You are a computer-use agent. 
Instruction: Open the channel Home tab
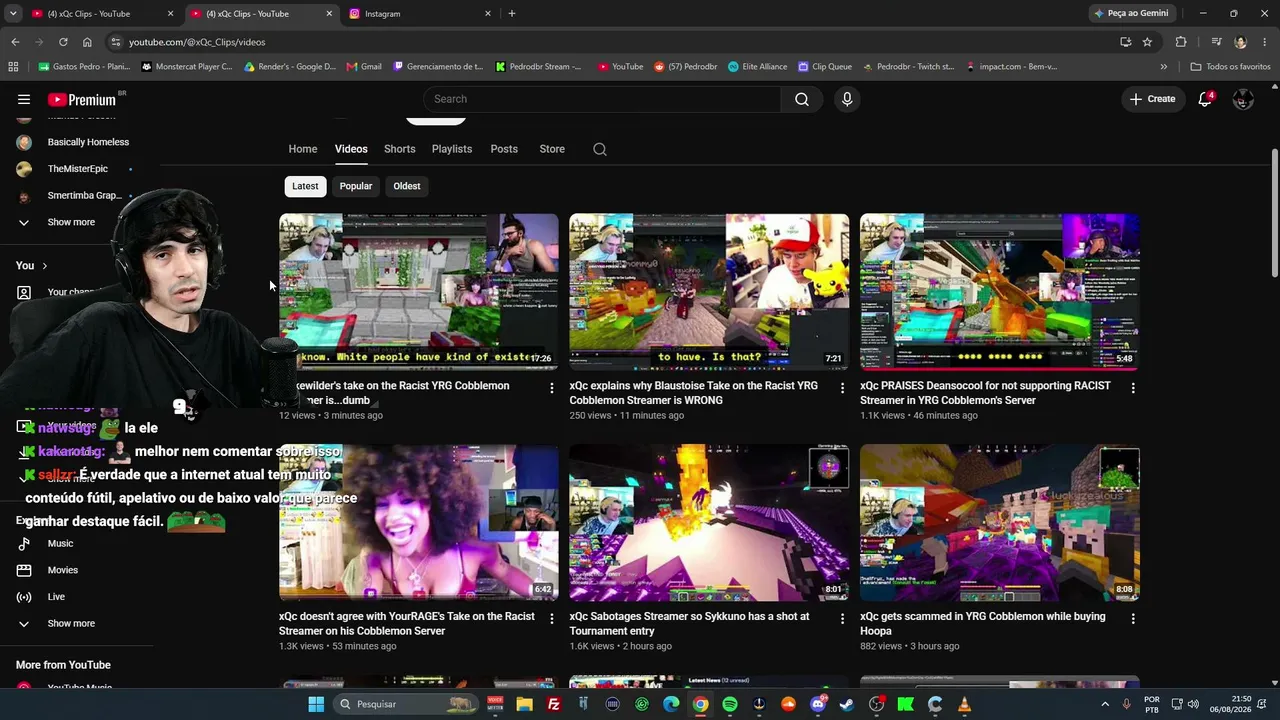(x=303, y=149)
